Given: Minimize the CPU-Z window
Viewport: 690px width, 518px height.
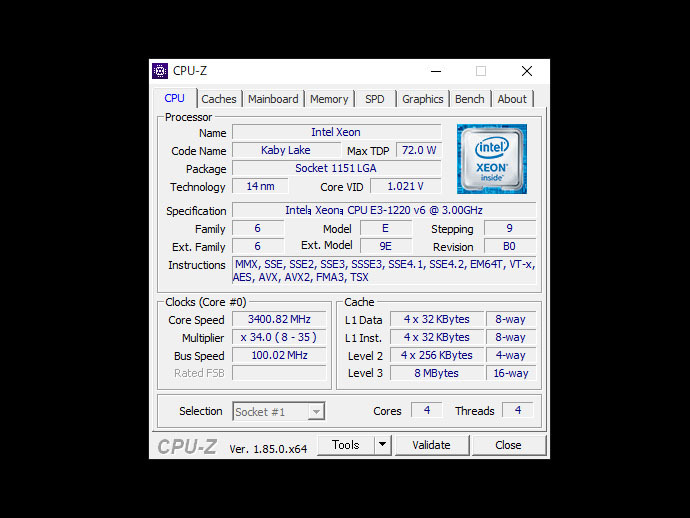Looking at the screenshot, I should click(x=436, y=71).
